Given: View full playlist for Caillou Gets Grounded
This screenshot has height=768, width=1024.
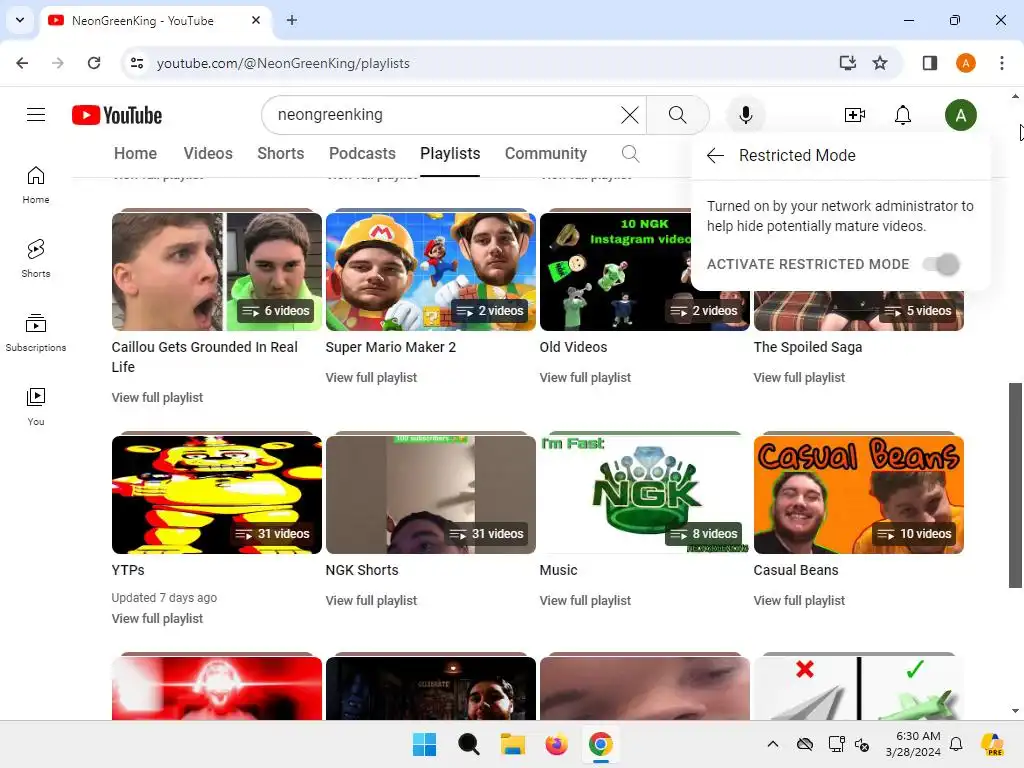Looking at the screenshot, I should pyautogui.click(x=157, y=398).
